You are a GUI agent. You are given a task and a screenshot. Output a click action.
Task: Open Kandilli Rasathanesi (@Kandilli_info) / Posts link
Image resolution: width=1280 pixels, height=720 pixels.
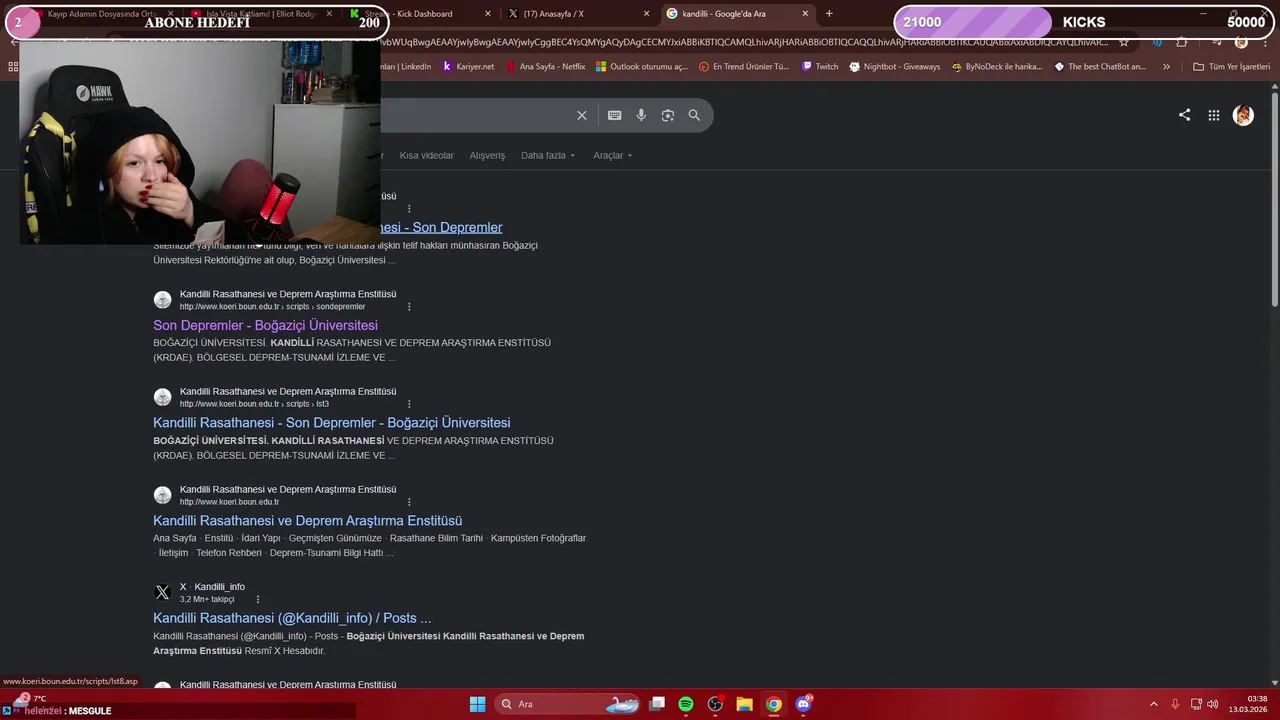pos(292,618)
